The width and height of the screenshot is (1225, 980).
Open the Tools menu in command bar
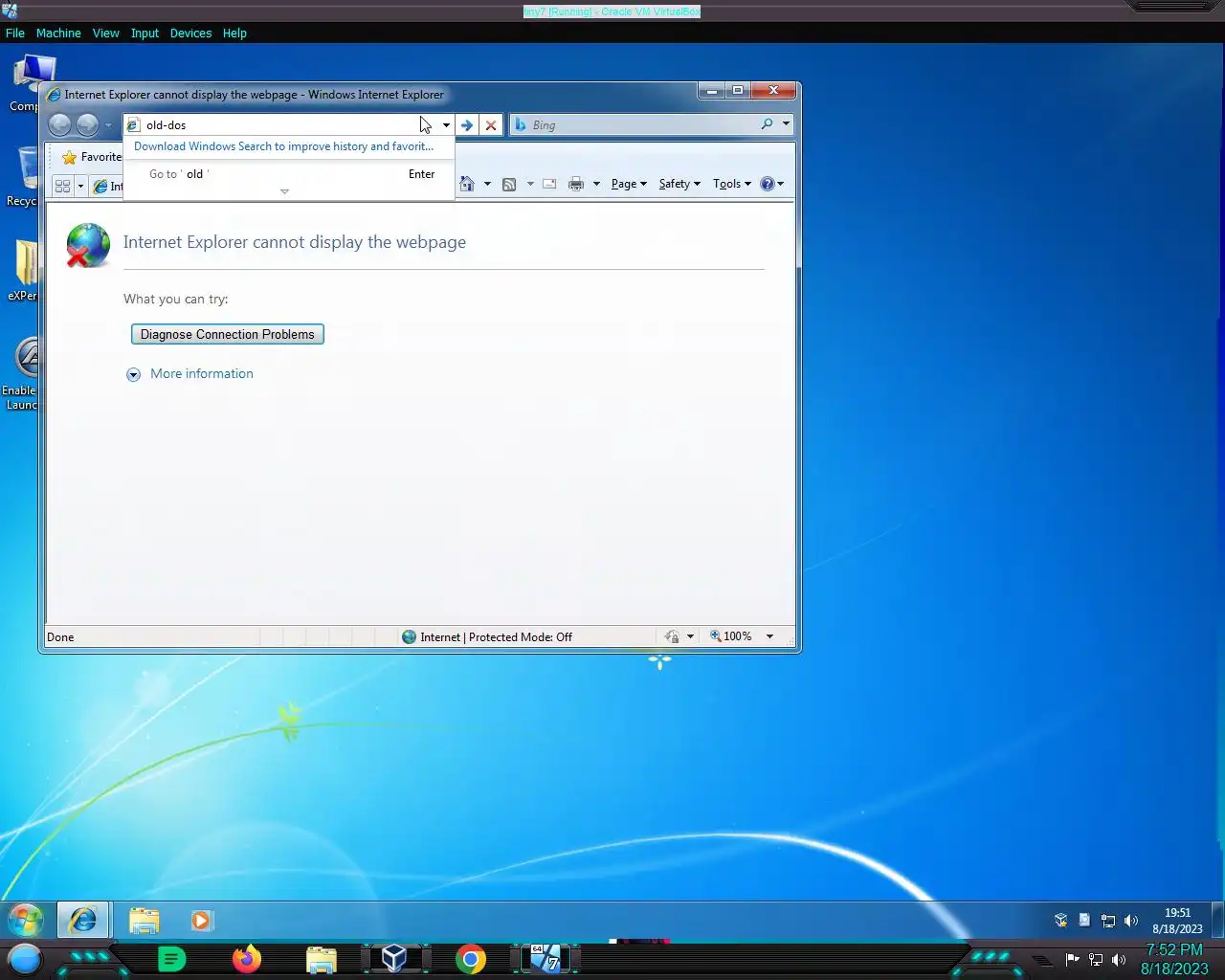click(732, 184)
